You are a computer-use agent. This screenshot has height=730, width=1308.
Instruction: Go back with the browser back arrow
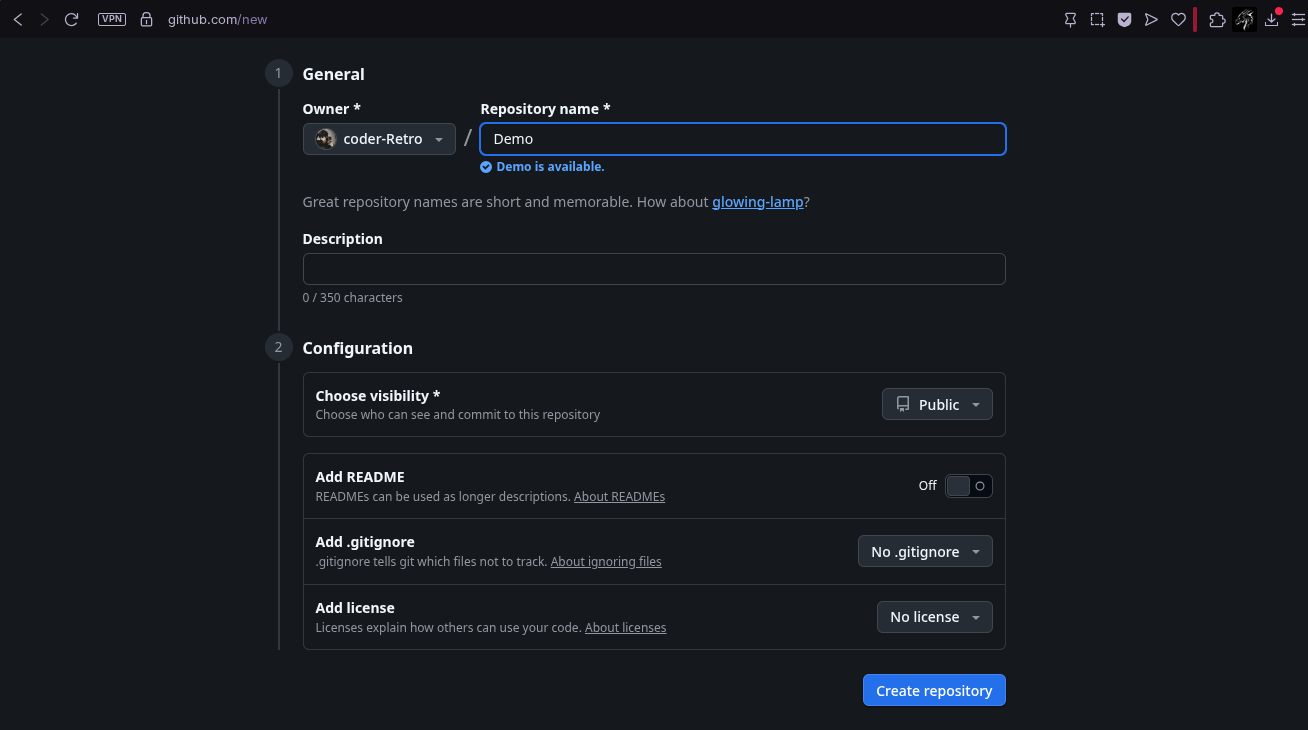[18, 19]
